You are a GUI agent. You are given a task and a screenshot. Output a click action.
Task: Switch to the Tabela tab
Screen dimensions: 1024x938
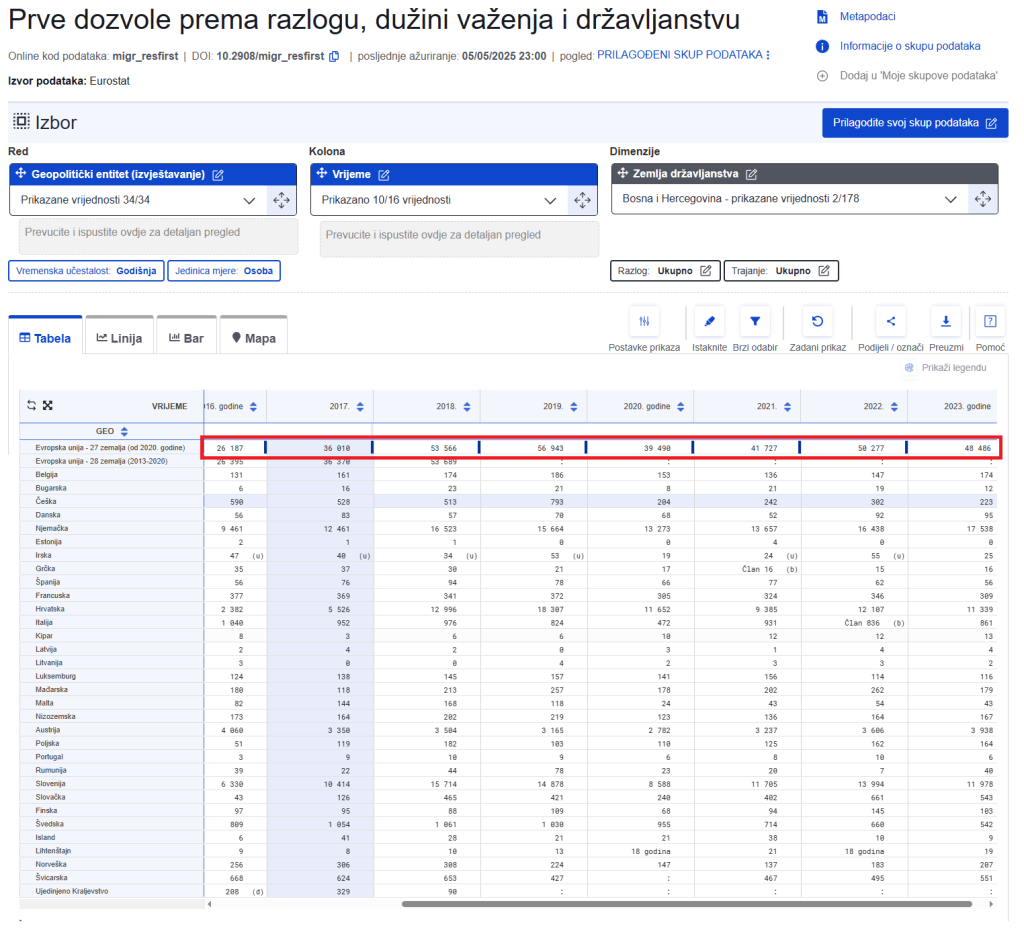45,337
